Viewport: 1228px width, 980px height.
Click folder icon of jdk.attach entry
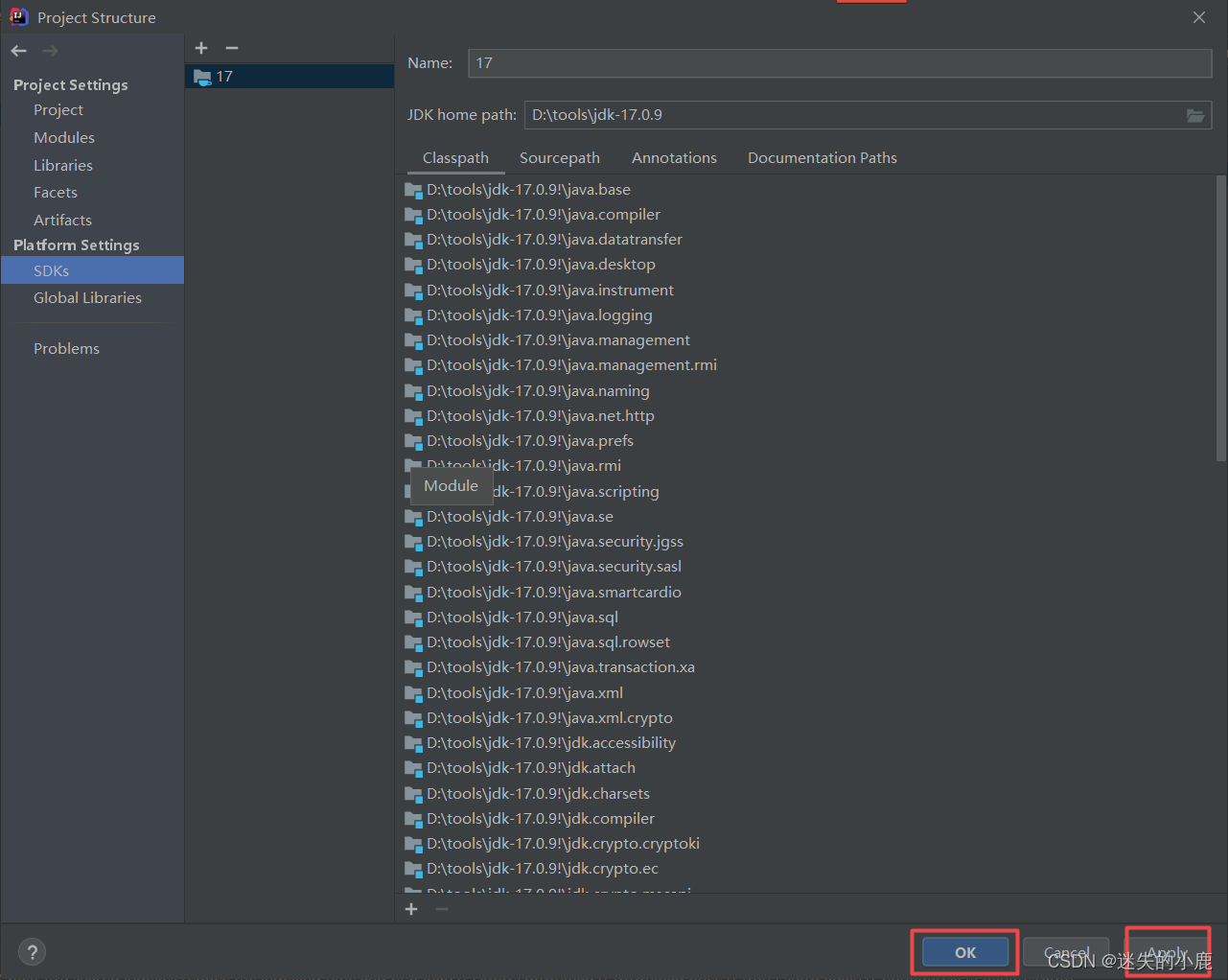pos(413,768)
